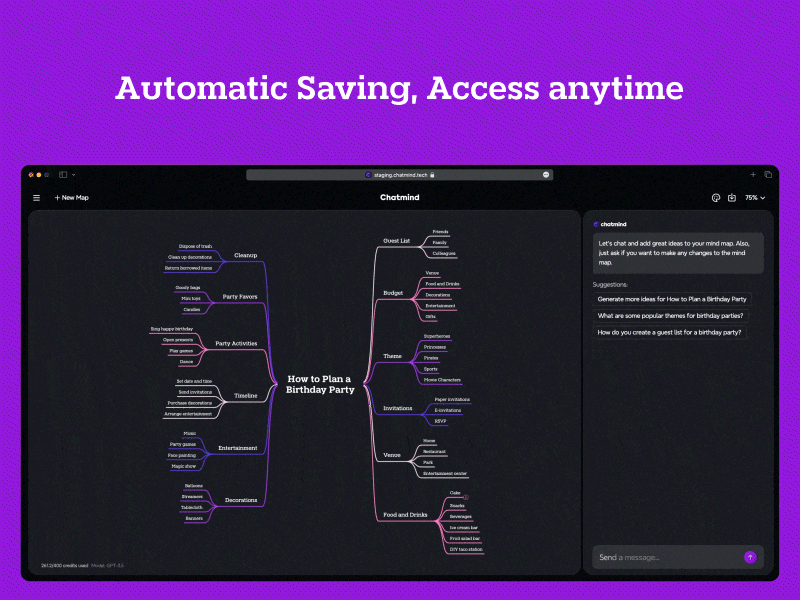Click the Superheroes theme node
Viewport: 800px width, 600px height.
click(x=437, y=336)
